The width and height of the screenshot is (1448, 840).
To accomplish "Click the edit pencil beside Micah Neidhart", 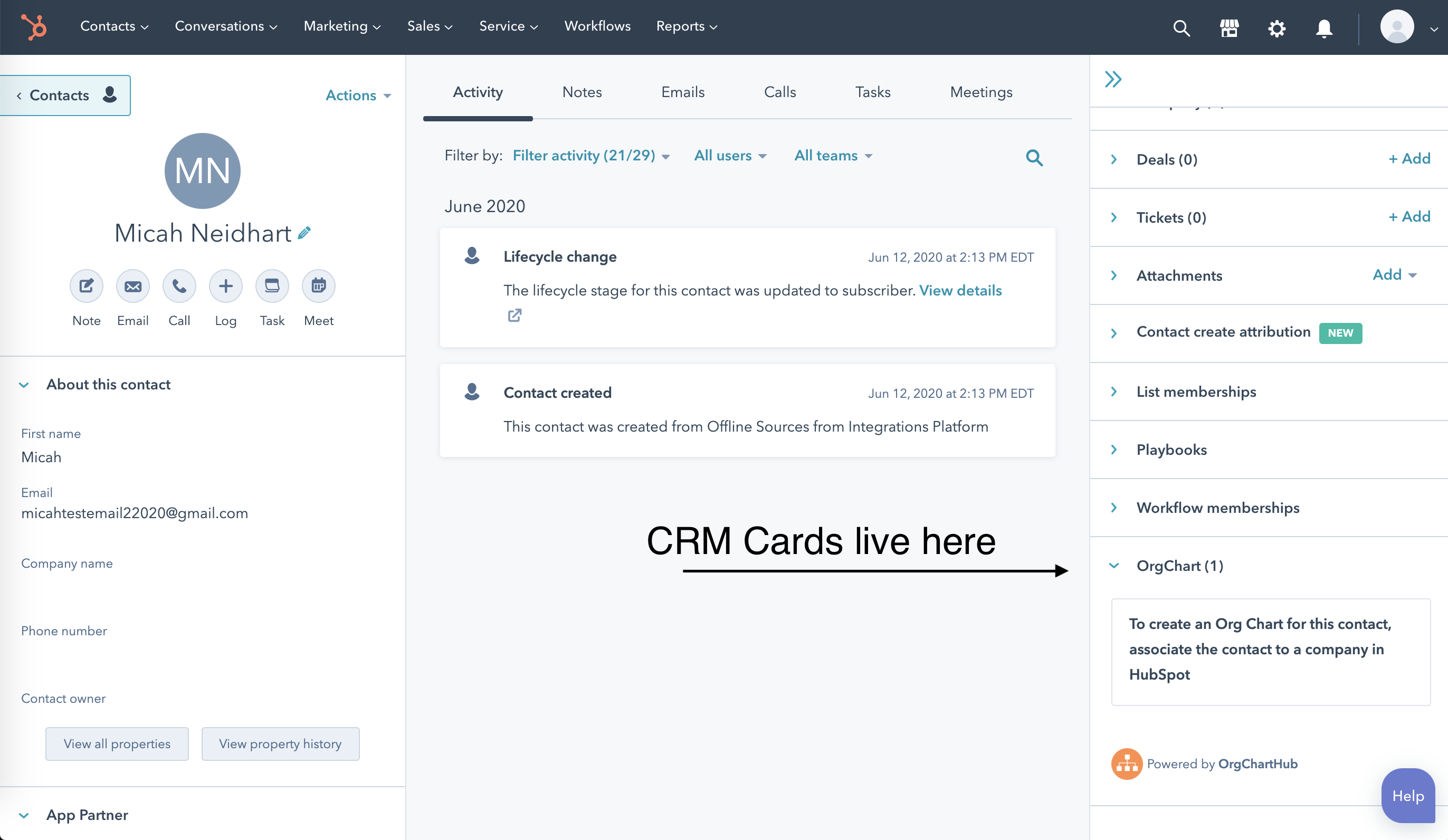I will (304, 233).
